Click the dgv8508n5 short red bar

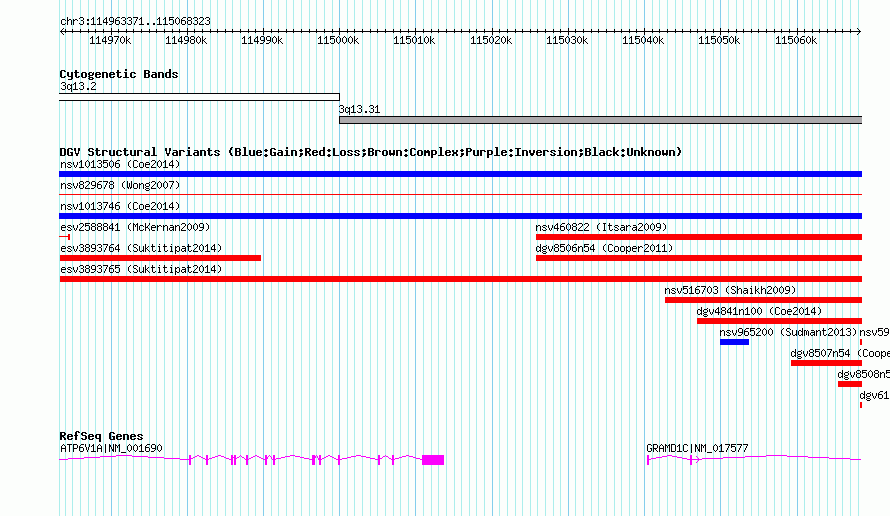point(850,384)
